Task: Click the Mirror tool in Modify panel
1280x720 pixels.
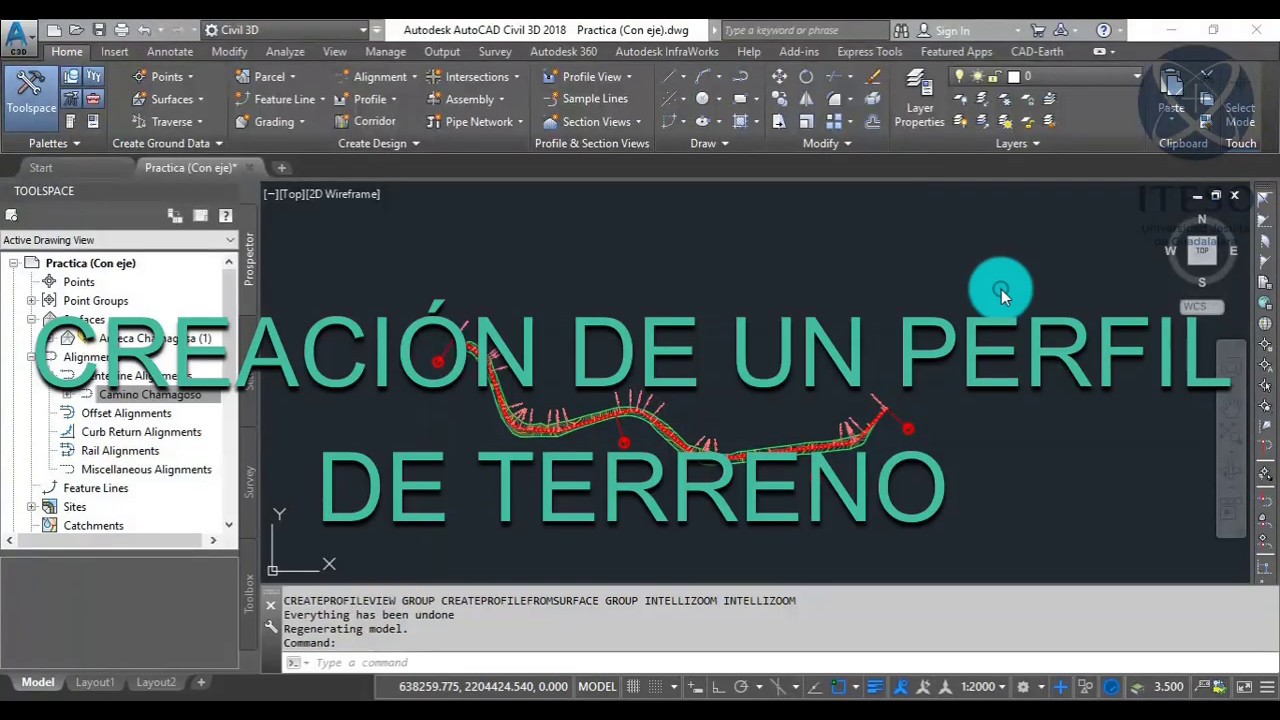Action: 806,99
